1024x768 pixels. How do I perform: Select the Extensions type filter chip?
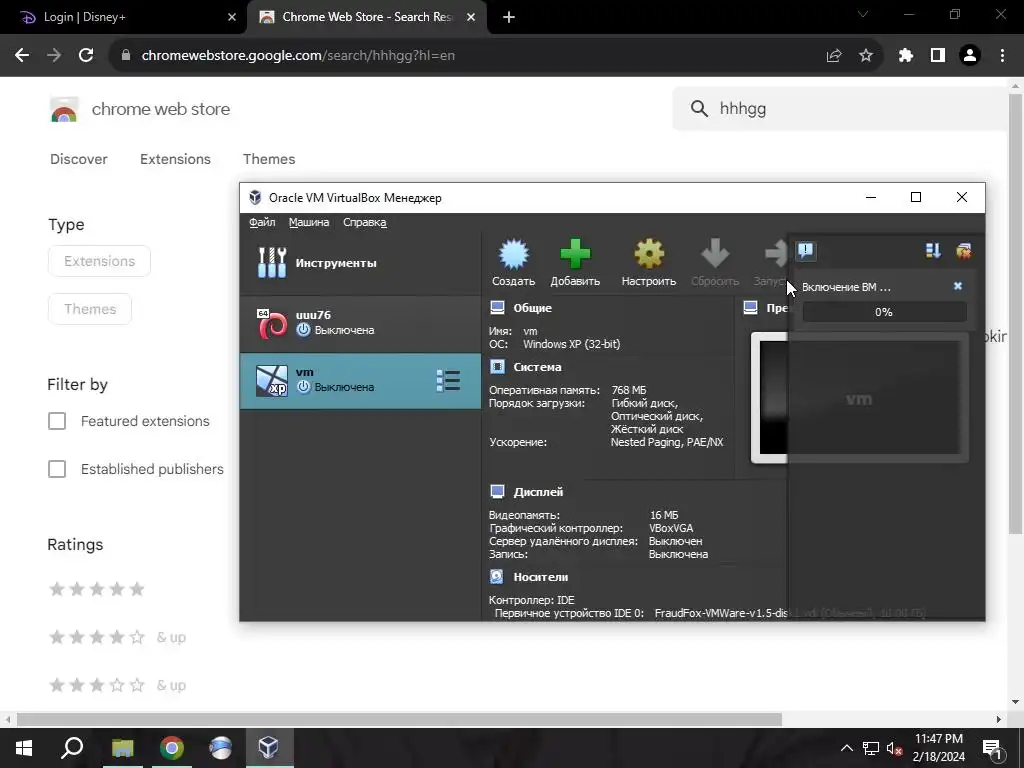coord(99,261)
